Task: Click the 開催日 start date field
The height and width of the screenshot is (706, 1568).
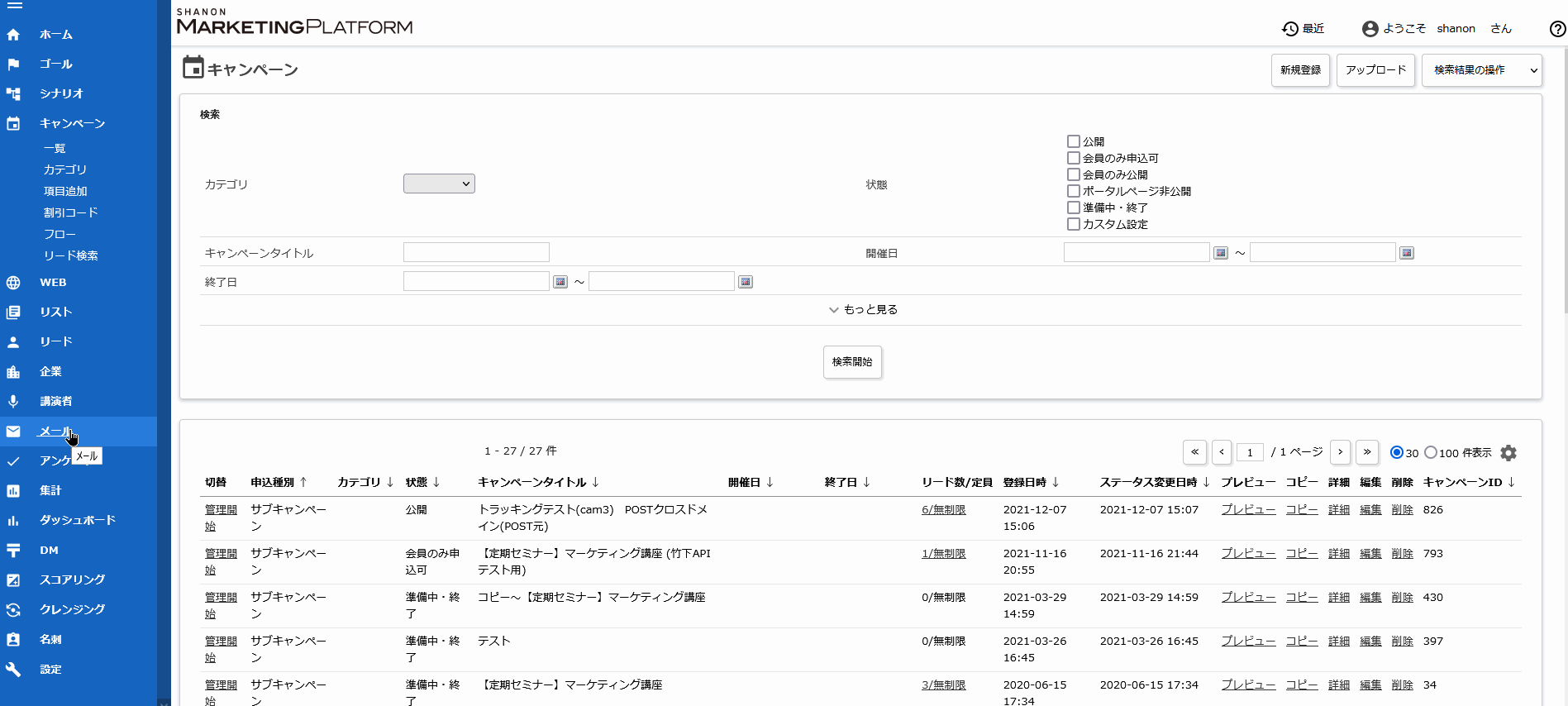Action: tap(1137, 252)
